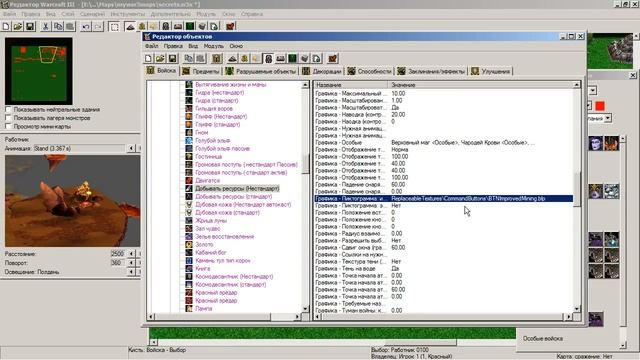The image size is (640, 360).
Task: Switch to the 'Декорации' tab
Action: [x=322, y=71]
